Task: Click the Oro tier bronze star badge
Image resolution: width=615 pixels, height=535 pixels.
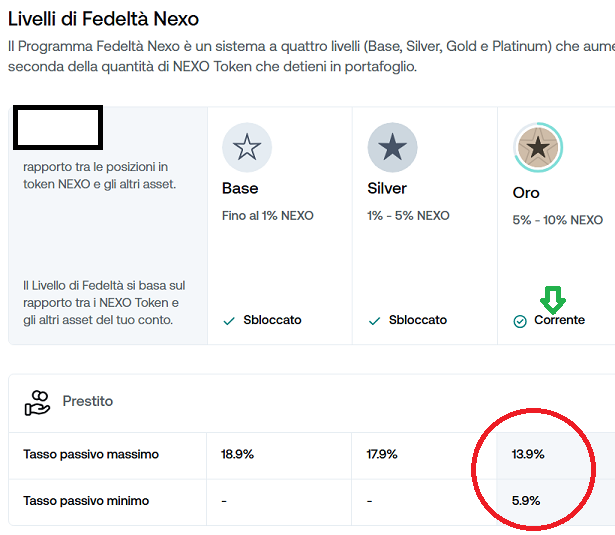Action: [x=538, y=147]
